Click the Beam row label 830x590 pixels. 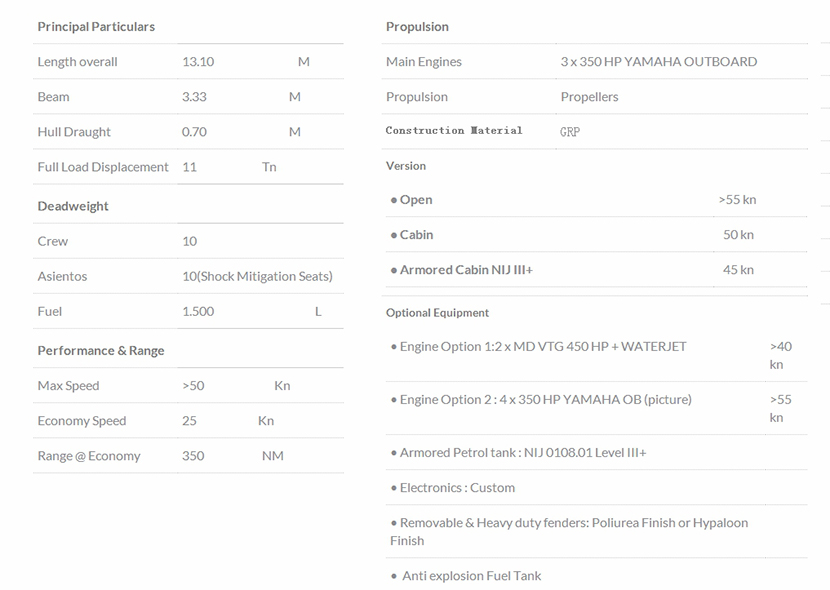pos(54,97)
